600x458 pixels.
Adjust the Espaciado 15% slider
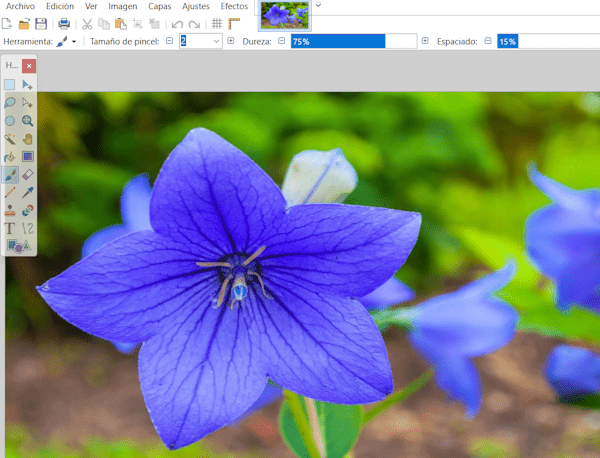(x=548, y=41)
